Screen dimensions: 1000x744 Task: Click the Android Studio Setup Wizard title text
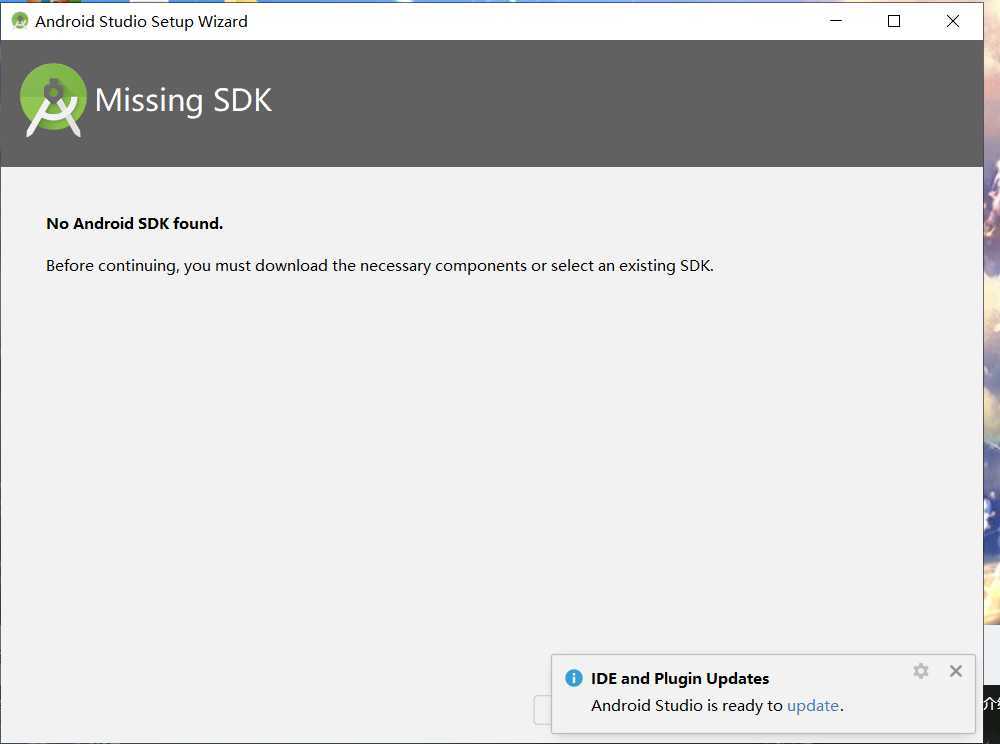142,22
